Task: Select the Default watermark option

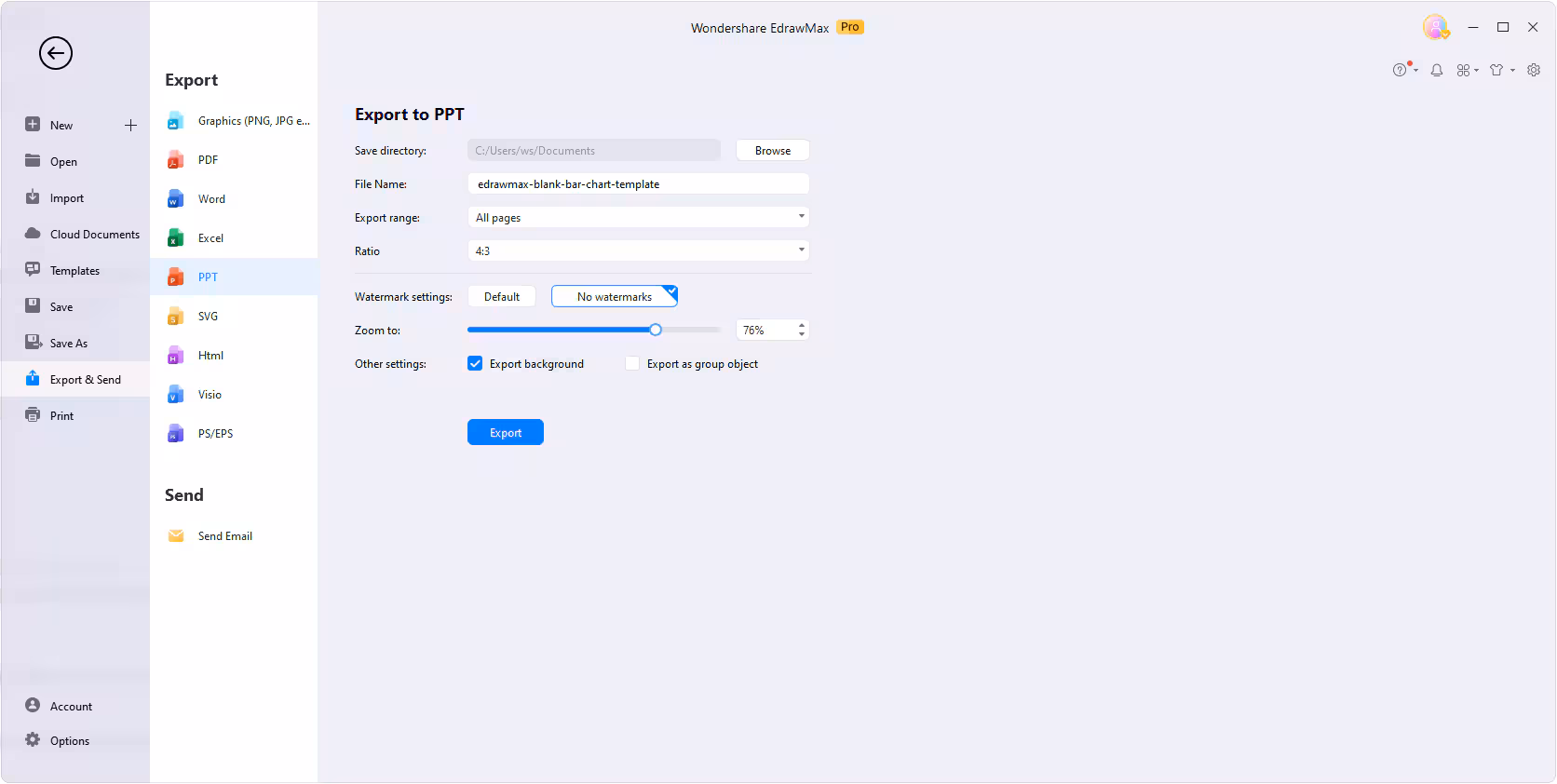Action: point(501,297)
